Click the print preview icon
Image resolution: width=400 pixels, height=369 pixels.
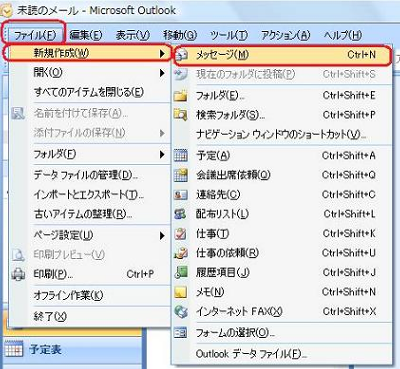click(18, 255)
